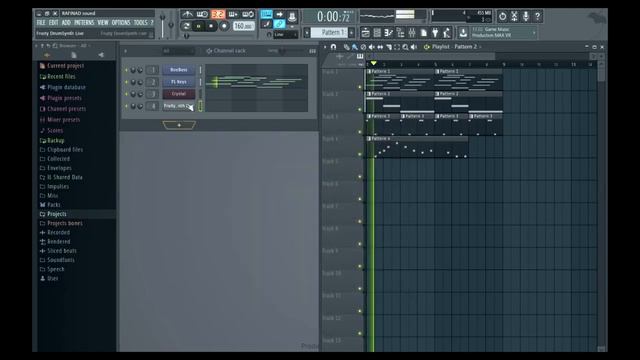
Task: Click the news panel download icon
Action: coord(463,32)
